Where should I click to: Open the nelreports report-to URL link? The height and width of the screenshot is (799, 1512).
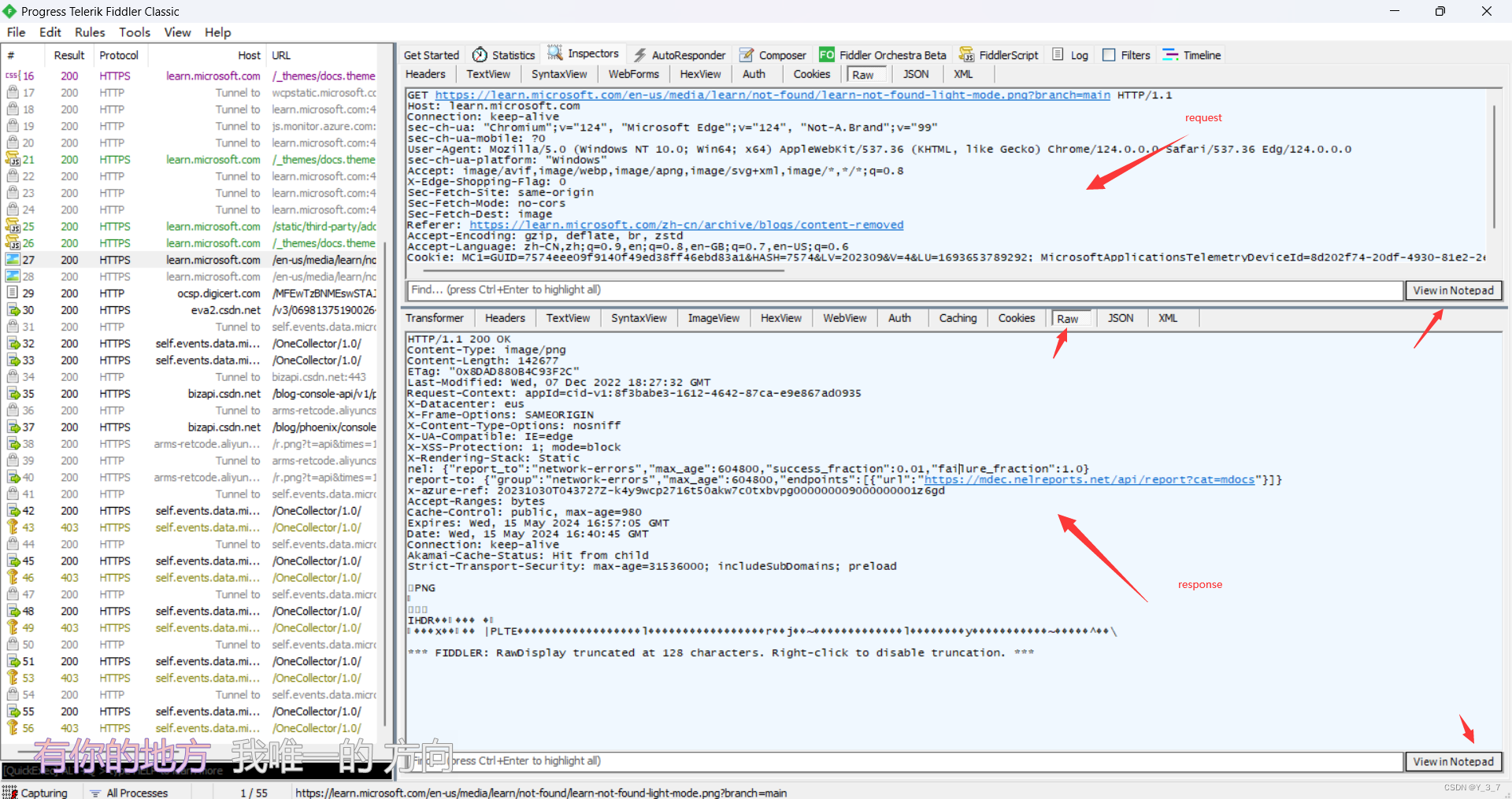[x=1089, y=479]
